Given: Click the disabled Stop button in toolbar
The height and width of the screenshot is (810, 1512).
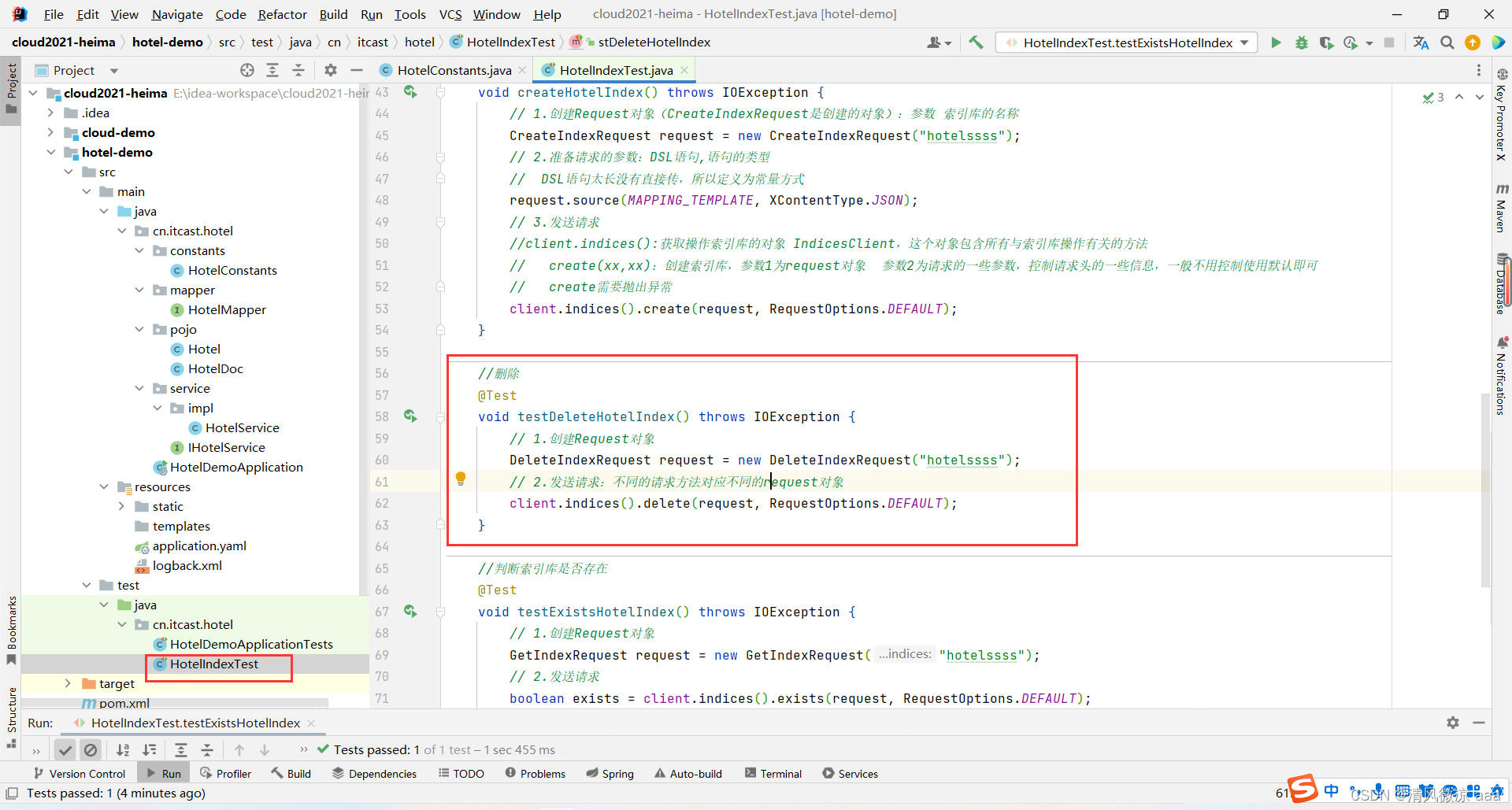Looking at the screenshot, I should click(1389, 43).
